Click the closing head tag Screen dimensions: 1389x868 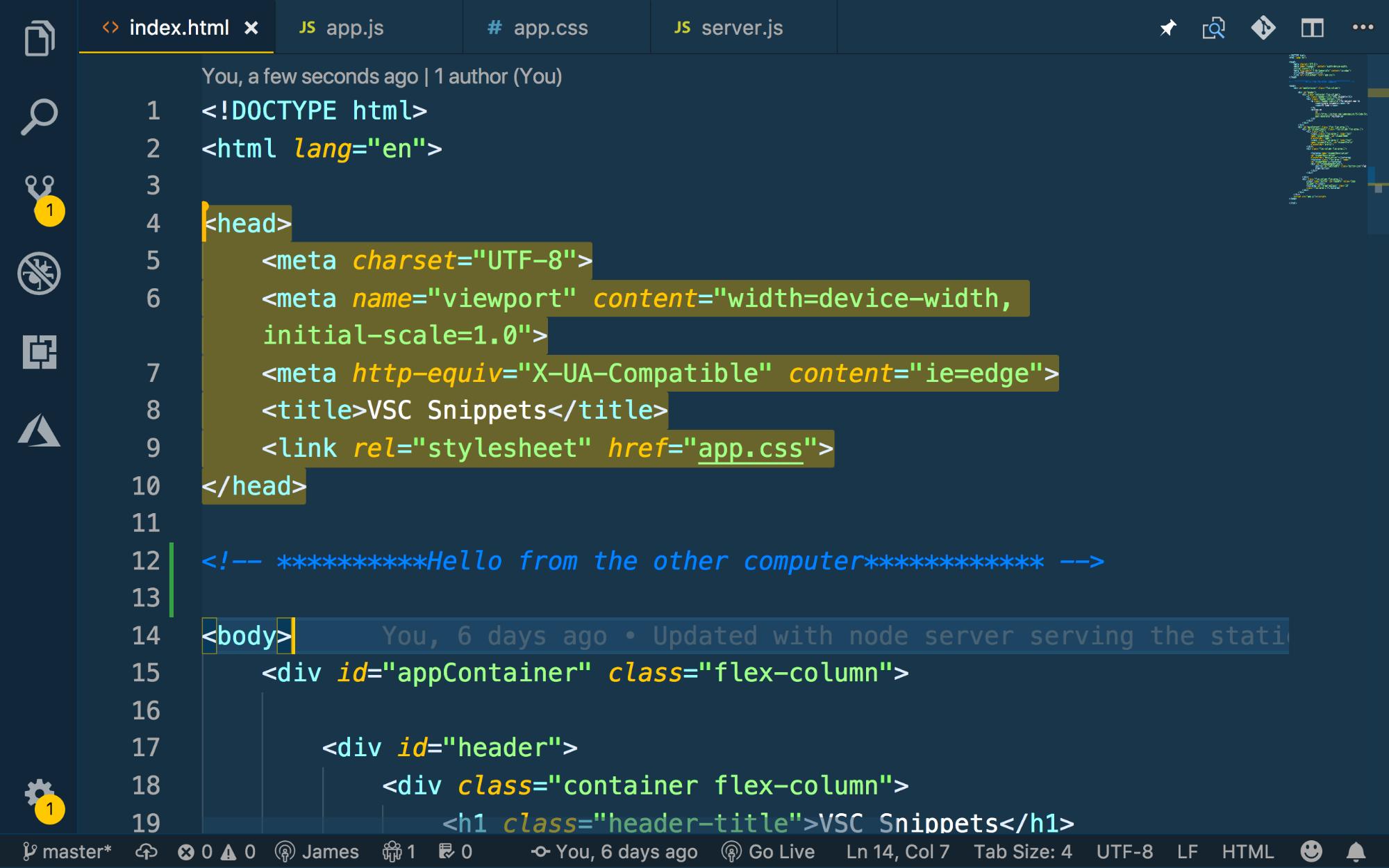click(253, 486)
